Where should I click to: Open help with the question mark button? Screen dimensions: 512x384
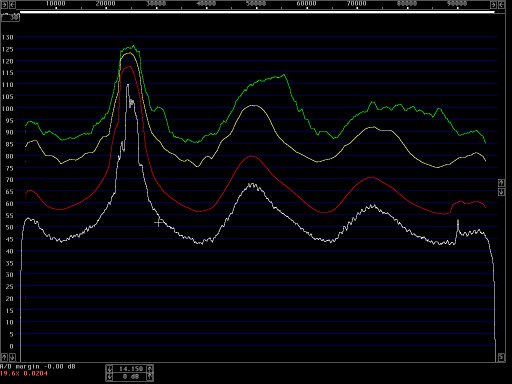click(4, 358)
